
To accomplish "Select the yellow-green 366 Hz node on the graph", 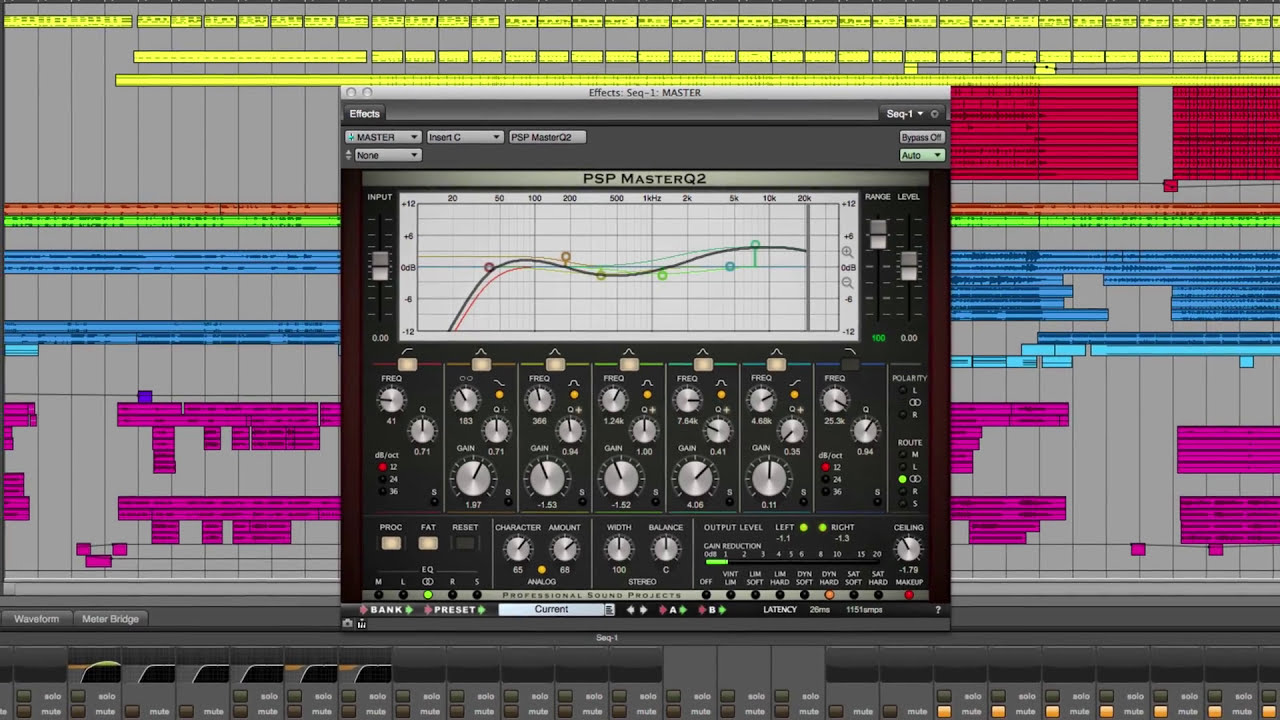I will pyautogui.click(x=601, y=275).
